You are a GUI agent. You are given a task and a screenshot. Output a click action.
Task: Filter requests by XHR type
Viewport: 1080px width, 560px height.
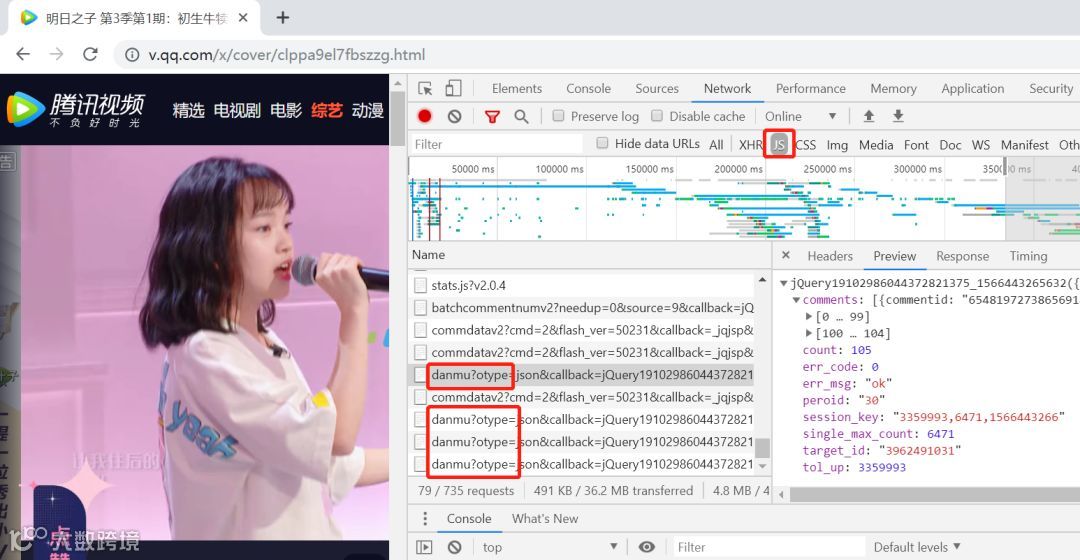[750, 145]
